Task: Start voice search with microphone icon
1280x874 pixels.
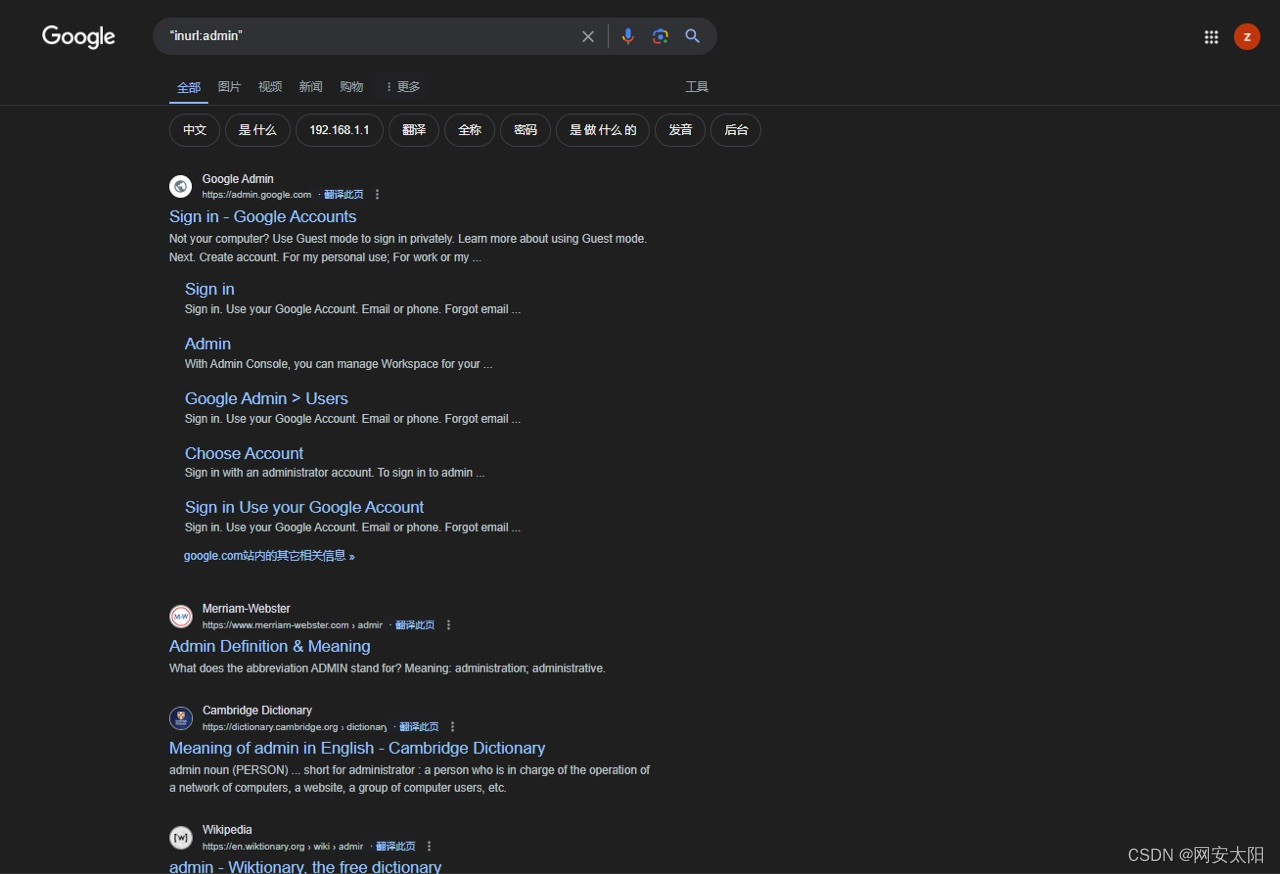Action: click(x=628, y=36)
